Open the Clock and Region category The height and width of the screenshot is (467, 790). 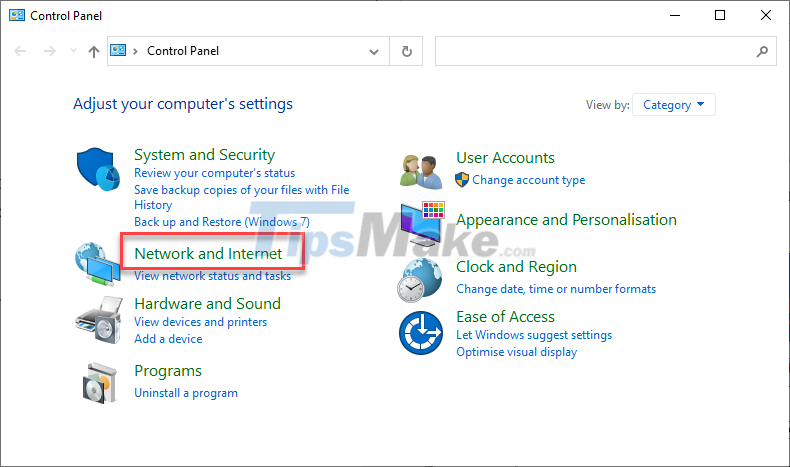516,267
